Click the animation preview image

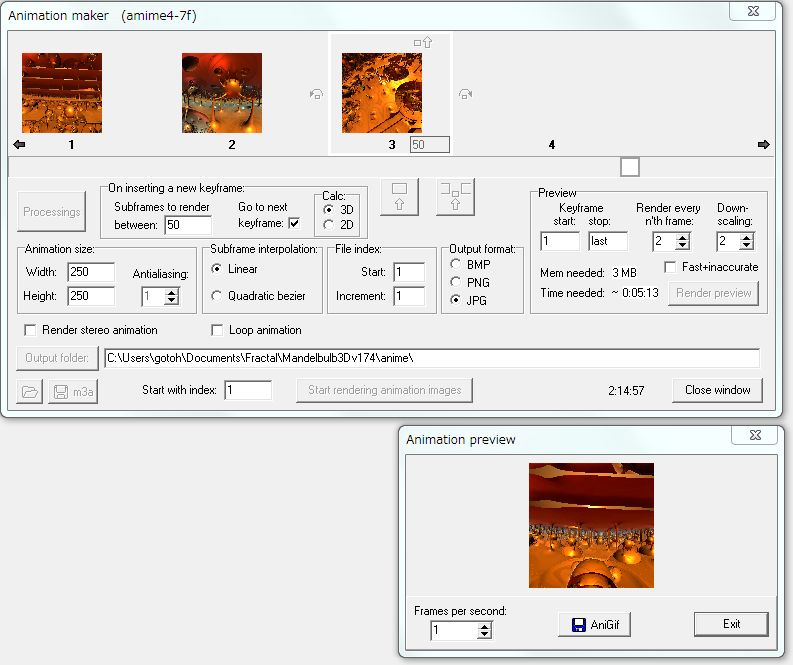coord(591,525)
